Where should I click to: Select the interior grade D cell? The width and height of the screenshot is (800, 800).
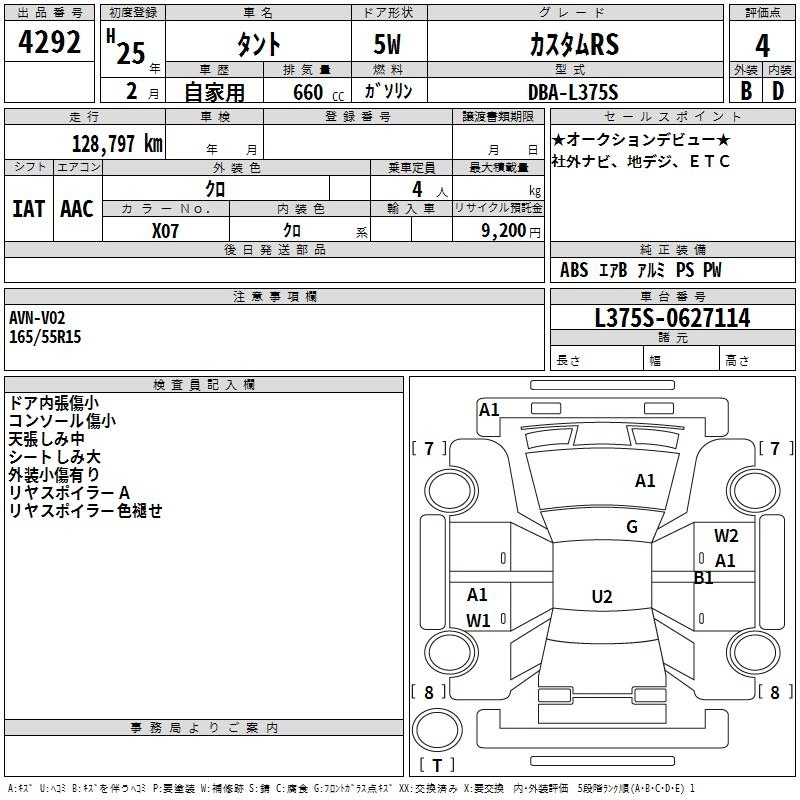pyautogui.click(x=778, y=92)
